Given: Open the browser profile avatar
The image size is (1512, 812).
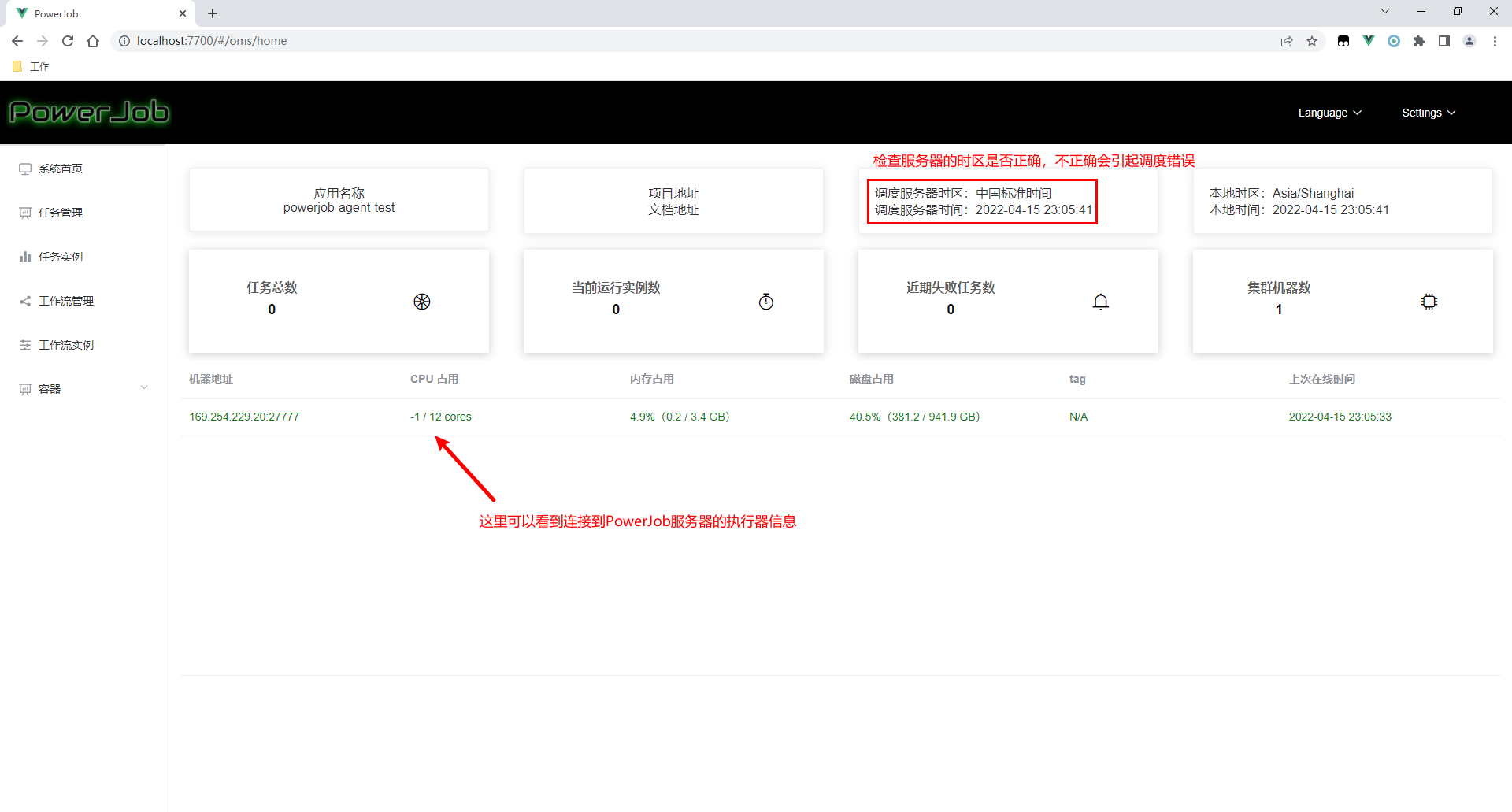Looking at the screenshot, I should coord(1469,41).
